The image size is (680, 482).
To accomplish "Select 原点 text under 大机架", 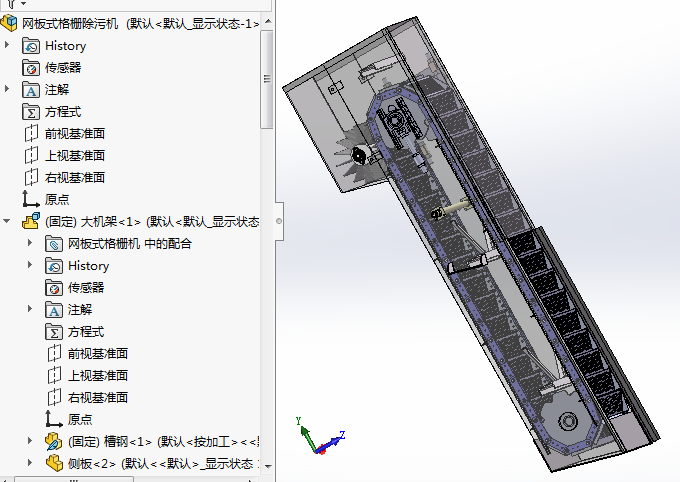I will pos(80,420).
